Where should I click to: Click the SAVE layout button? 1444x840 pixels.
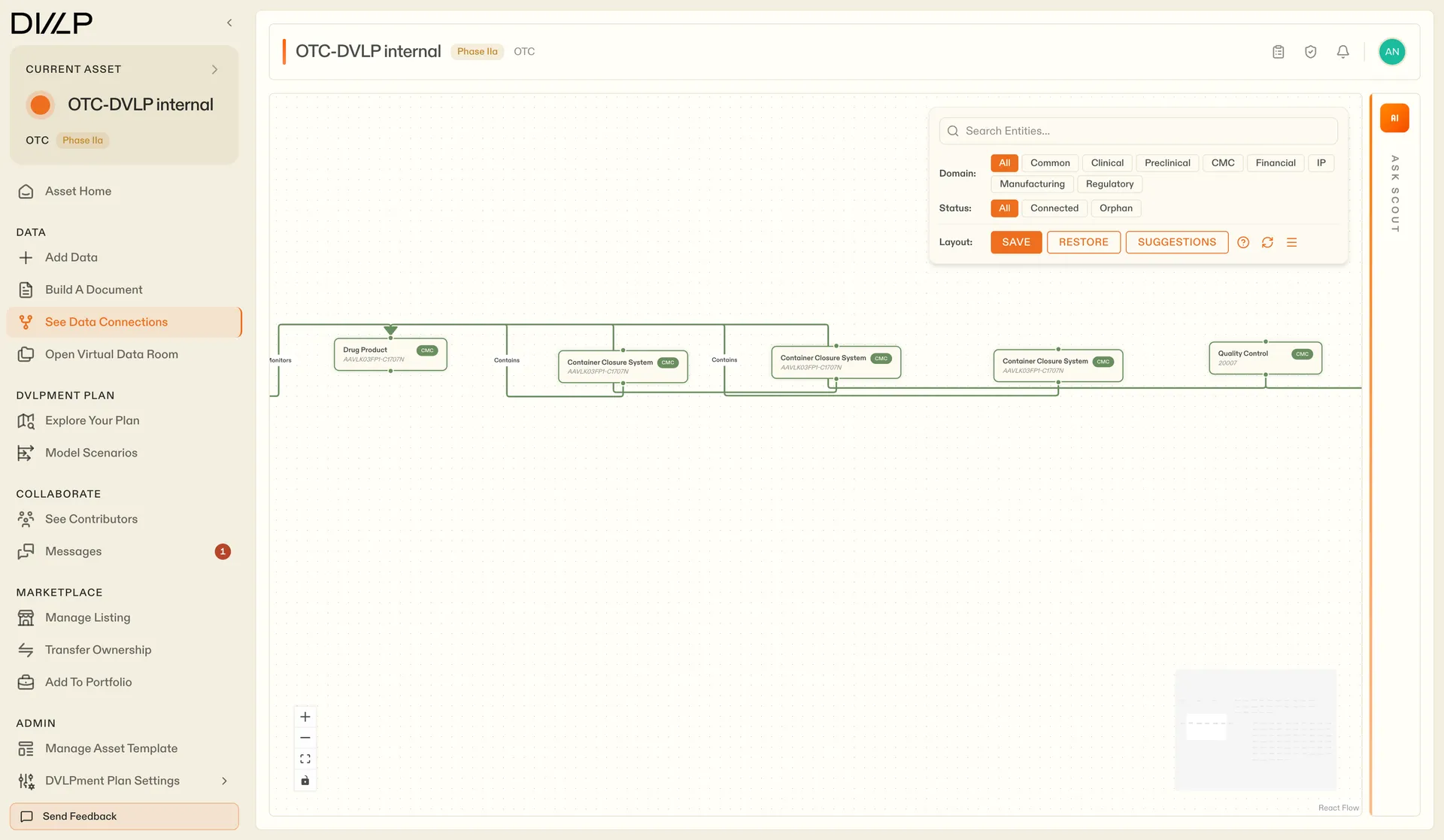pyautogui.click(x=1016, y=242)
